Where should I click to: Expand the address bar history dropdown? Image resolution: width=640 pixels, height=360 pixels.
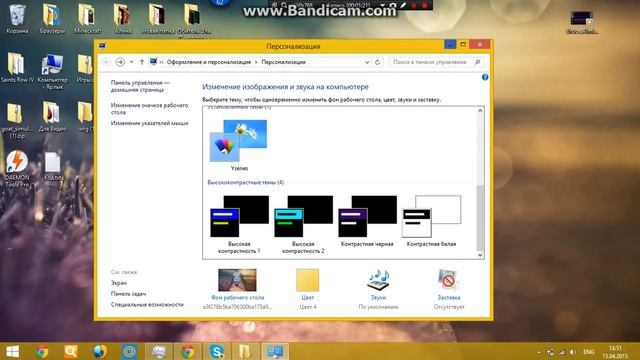coord(367,62)
